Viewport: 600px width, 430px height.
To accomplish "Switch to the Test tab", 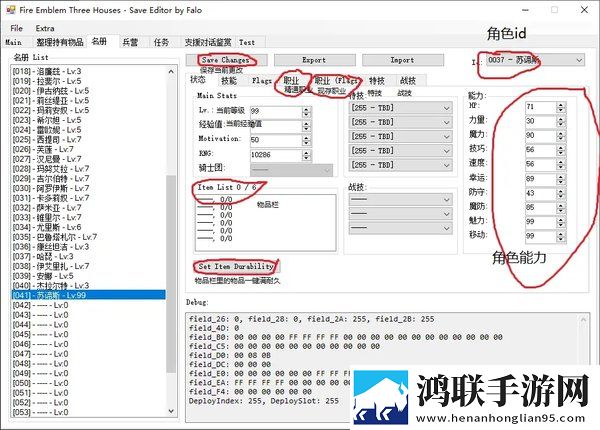I will pos(247,42).
